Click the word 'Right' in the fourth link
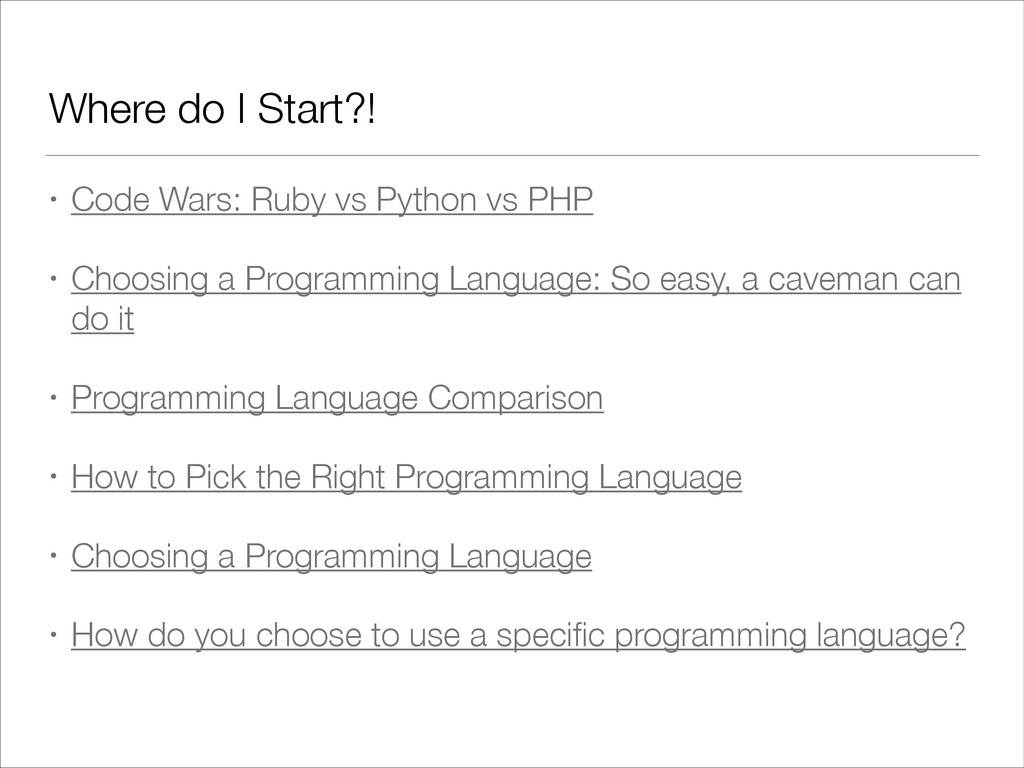This screenshot has height=768, width=1024. [x=352, y=478]
